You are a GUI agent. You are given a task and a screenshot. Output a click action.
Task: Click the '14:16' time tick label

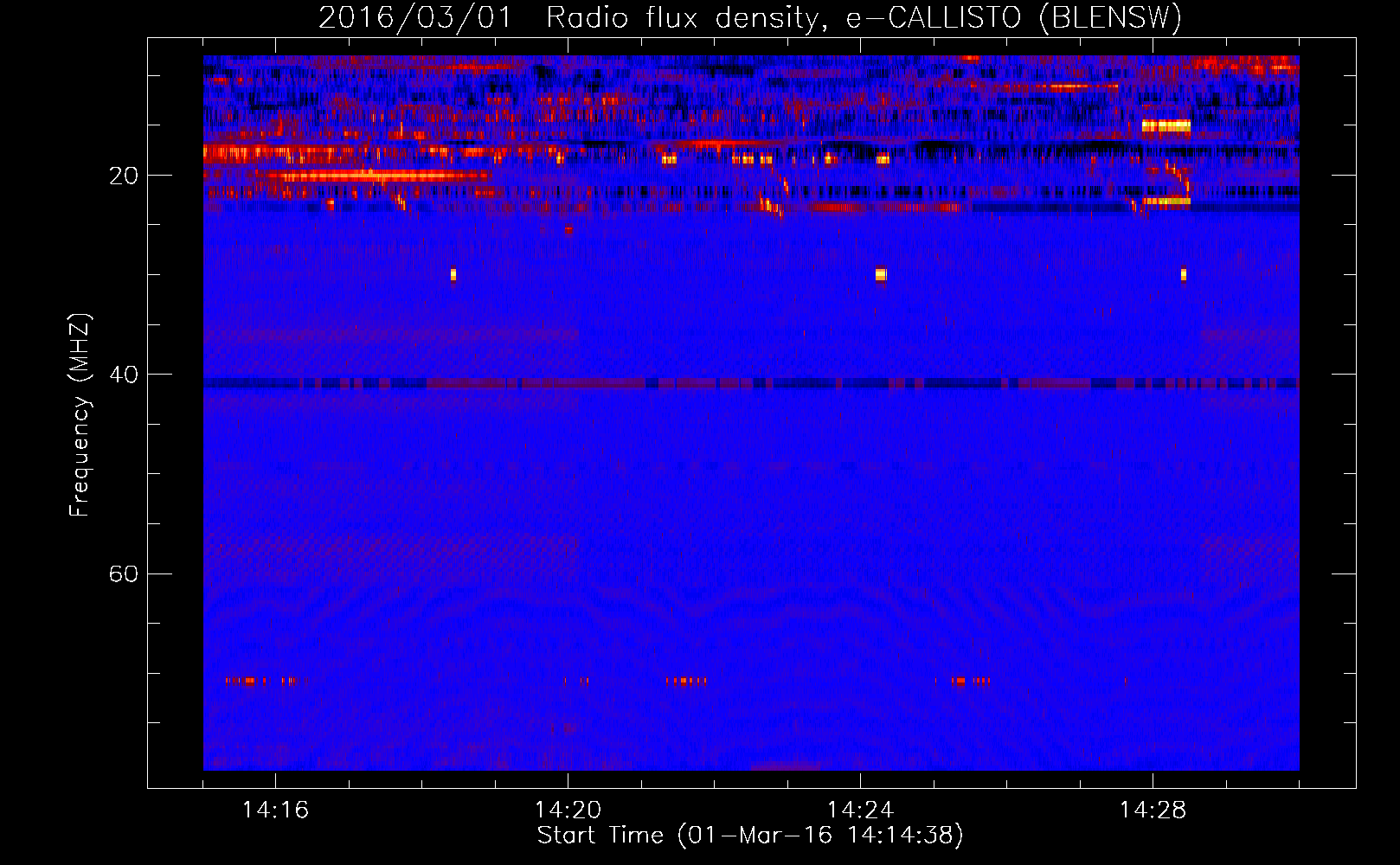click(275, 811)
